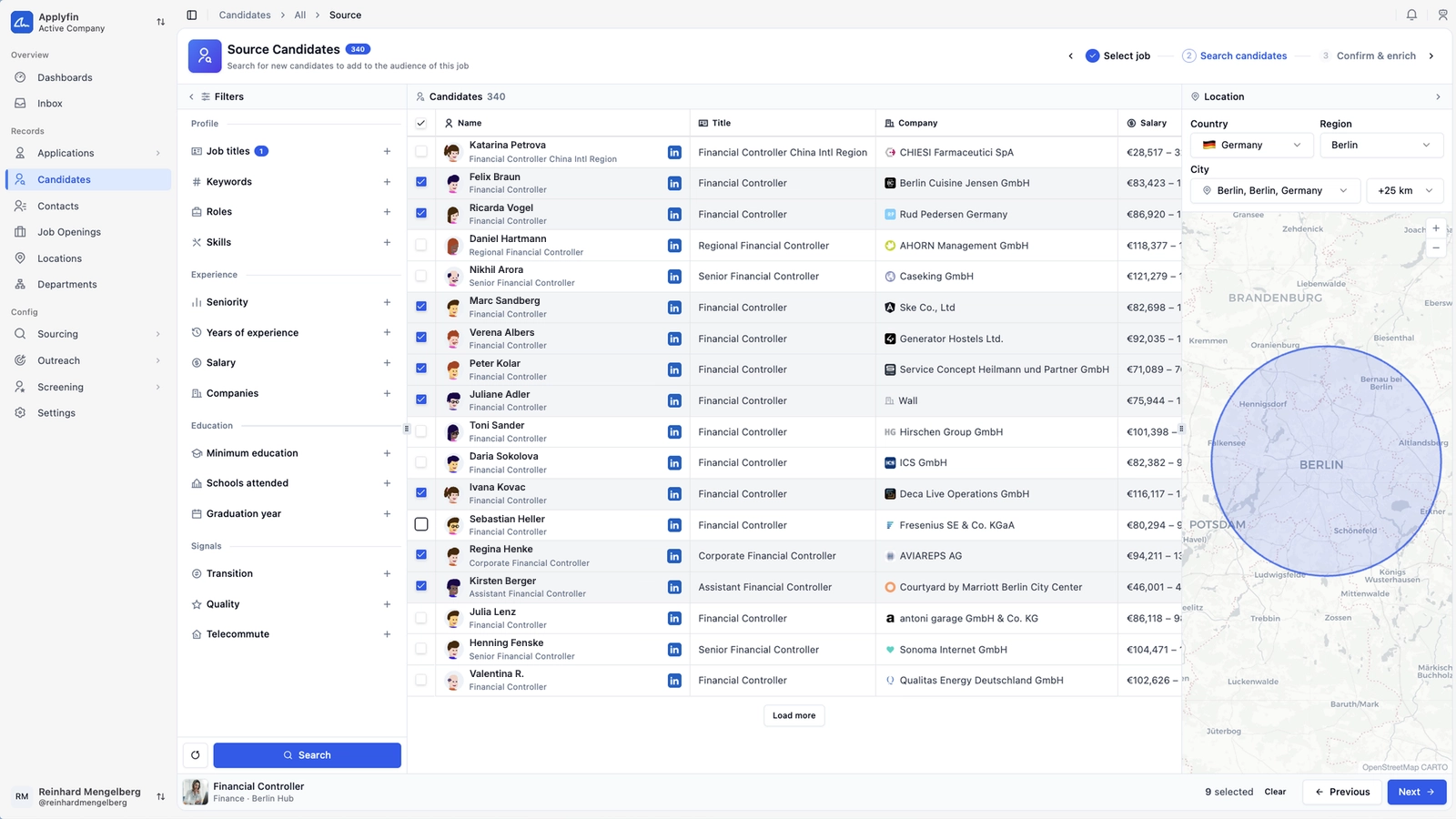Zoom out on the map

pyautogui.click(x=1436, y=248)
